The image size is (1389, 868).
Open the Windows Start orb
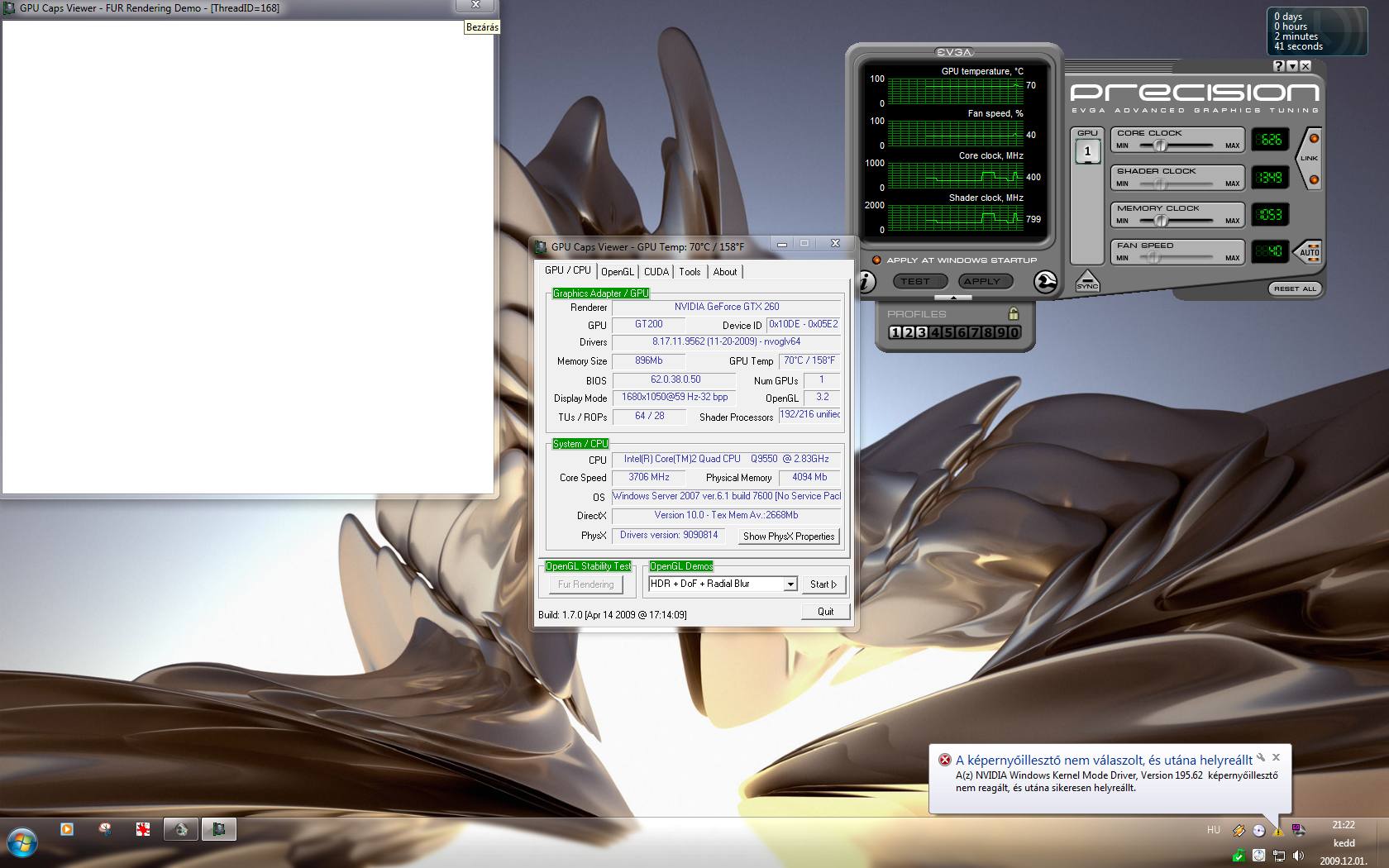coord(22,843)
